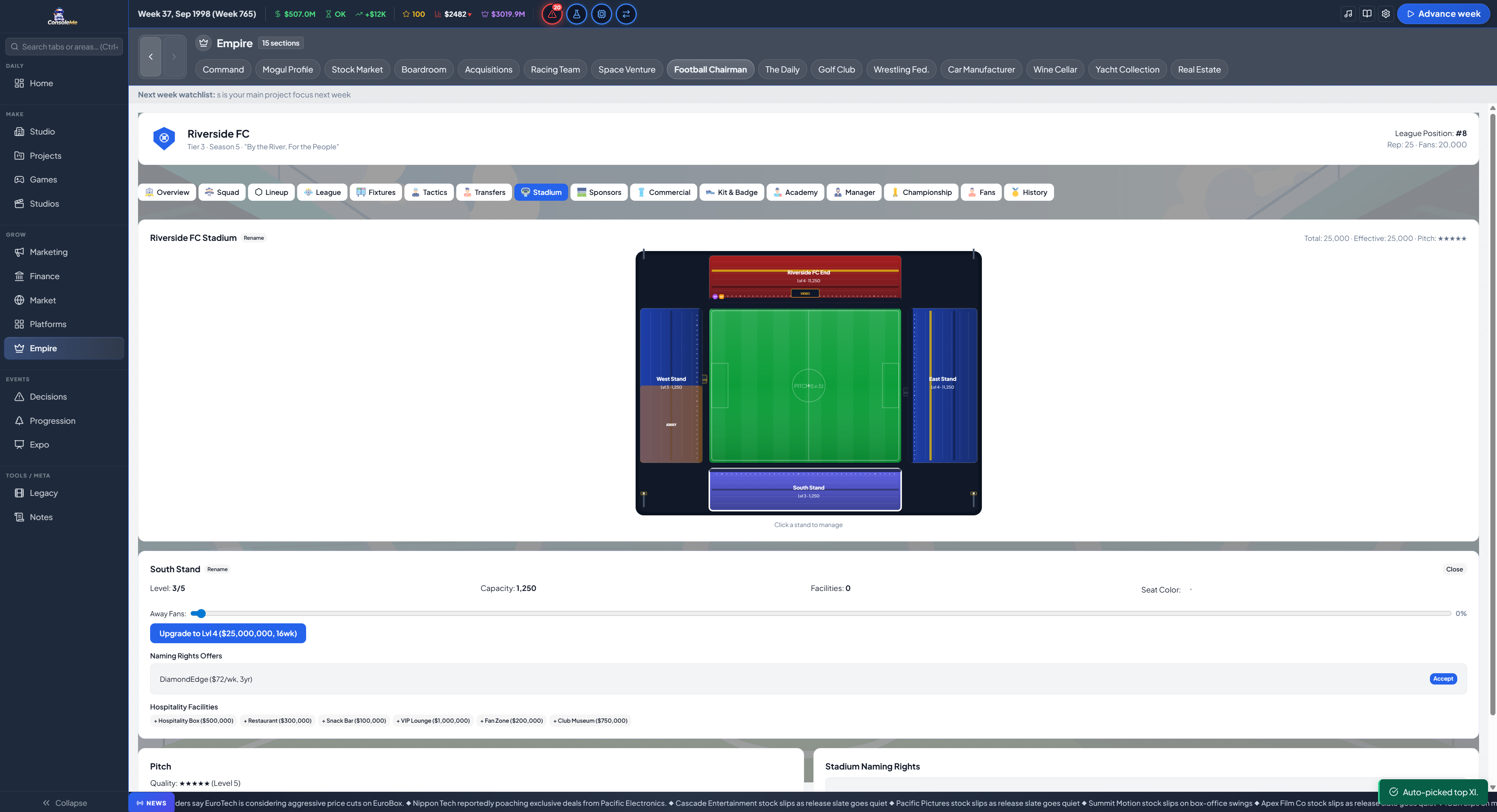Open Expo in the sidebar
This screenshot has height=812, width=1497.
[64, 445]
